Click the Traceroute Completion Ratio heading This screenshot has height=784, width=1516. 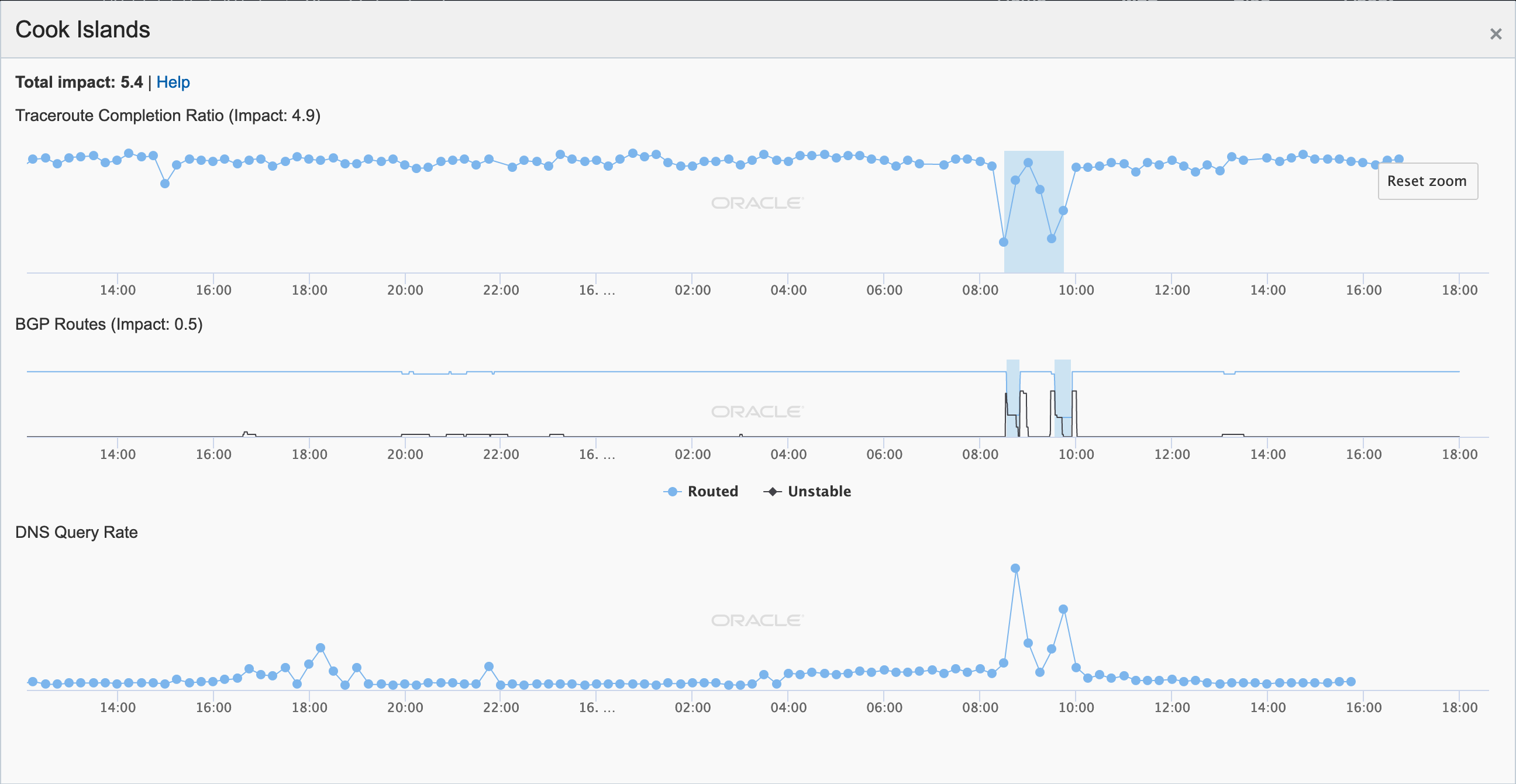coord(168,115)
